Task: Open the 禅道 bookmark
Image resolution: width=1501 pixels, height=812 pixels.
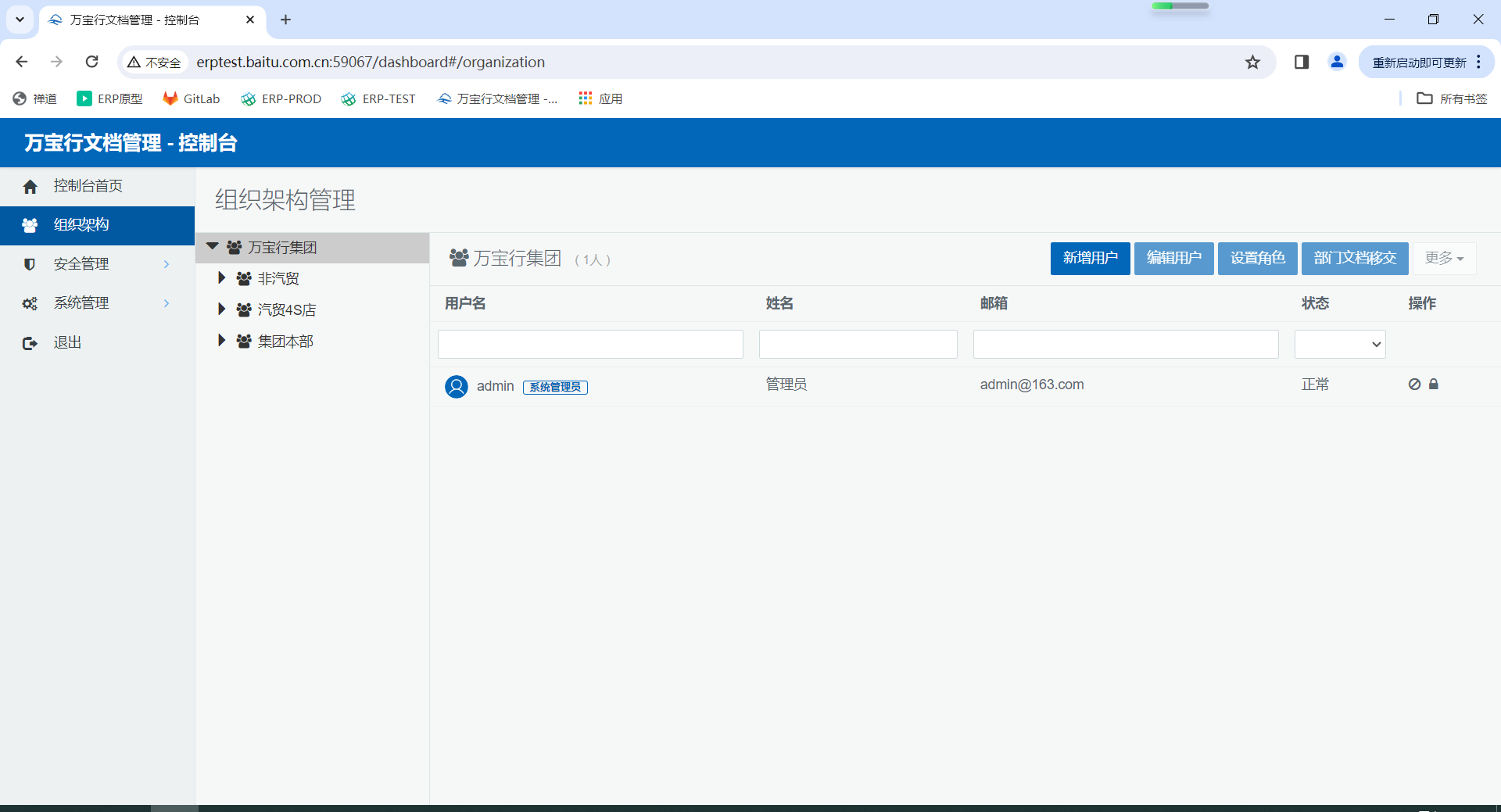Action: pos(35,98)
